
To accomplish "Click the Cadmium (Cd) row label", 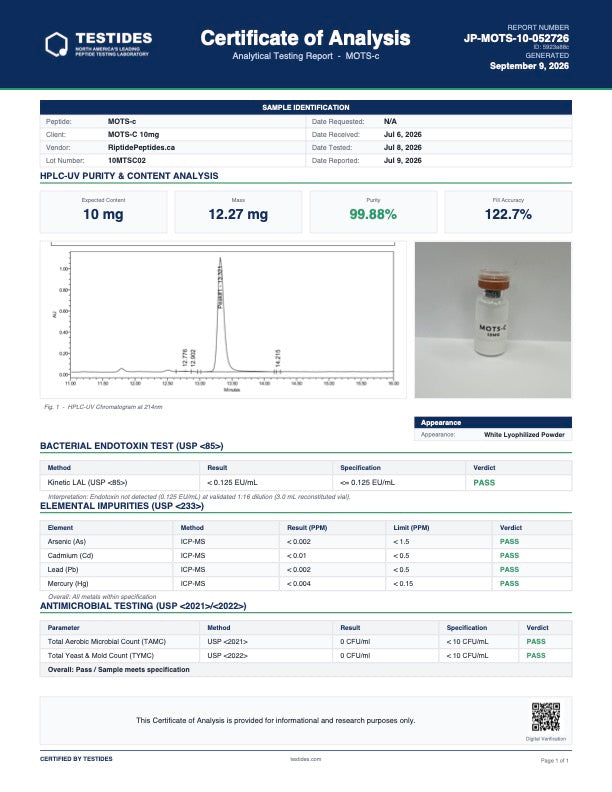I will 70,556.
